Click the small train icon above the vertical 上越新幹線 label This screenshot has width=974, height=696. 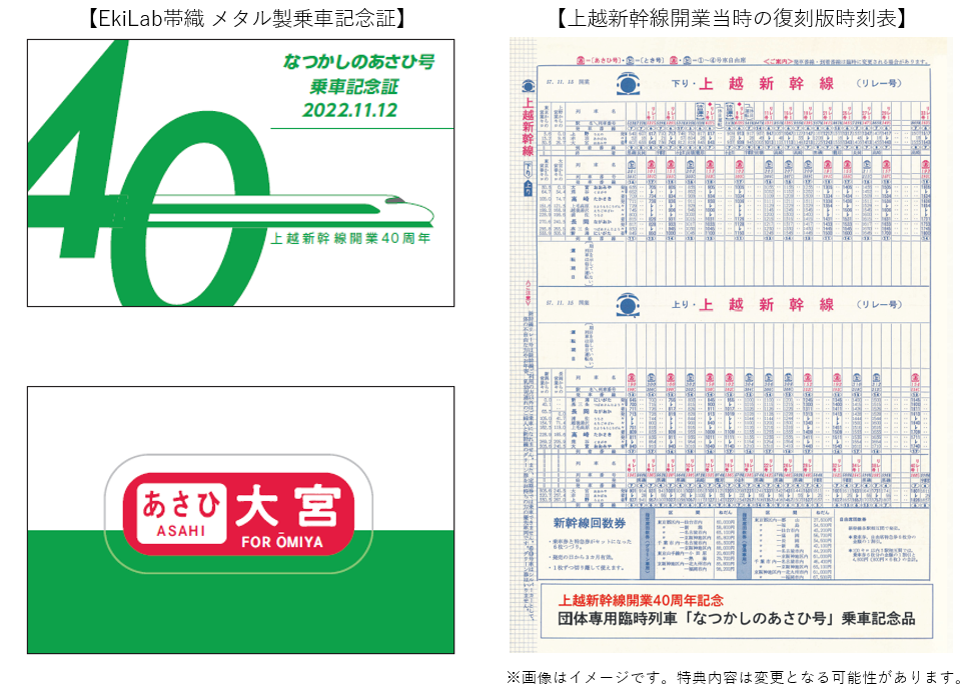(x=528, y=86)
